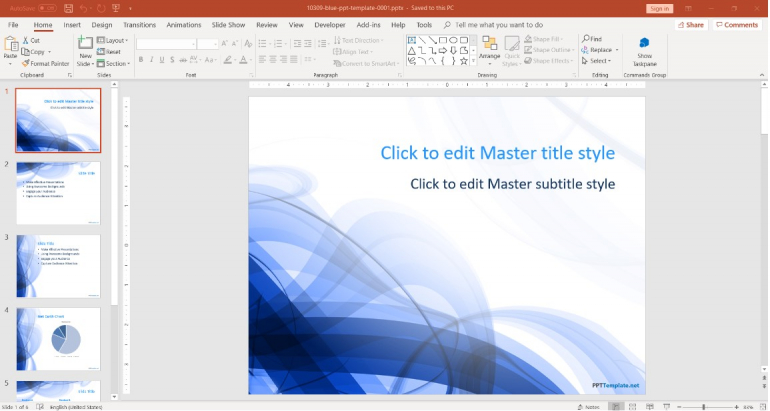Expand the Layout dropdown
Viewport: 770px width, 411px height.
pyautogui.click(x=115, y=40)
